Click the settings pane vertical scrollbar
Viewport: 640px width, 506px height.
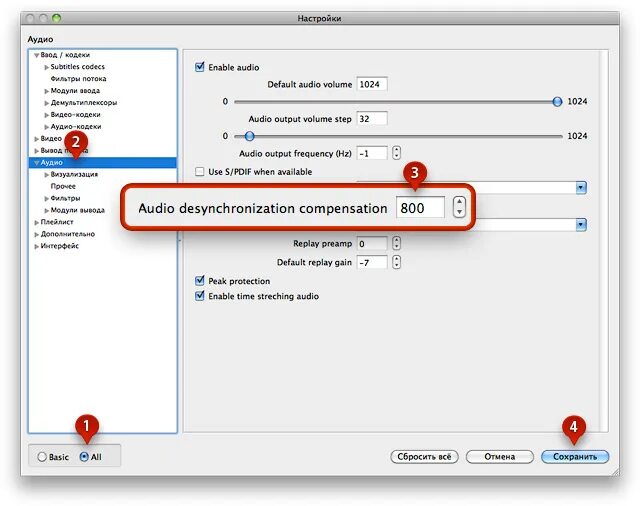click(x=604, y=241)
